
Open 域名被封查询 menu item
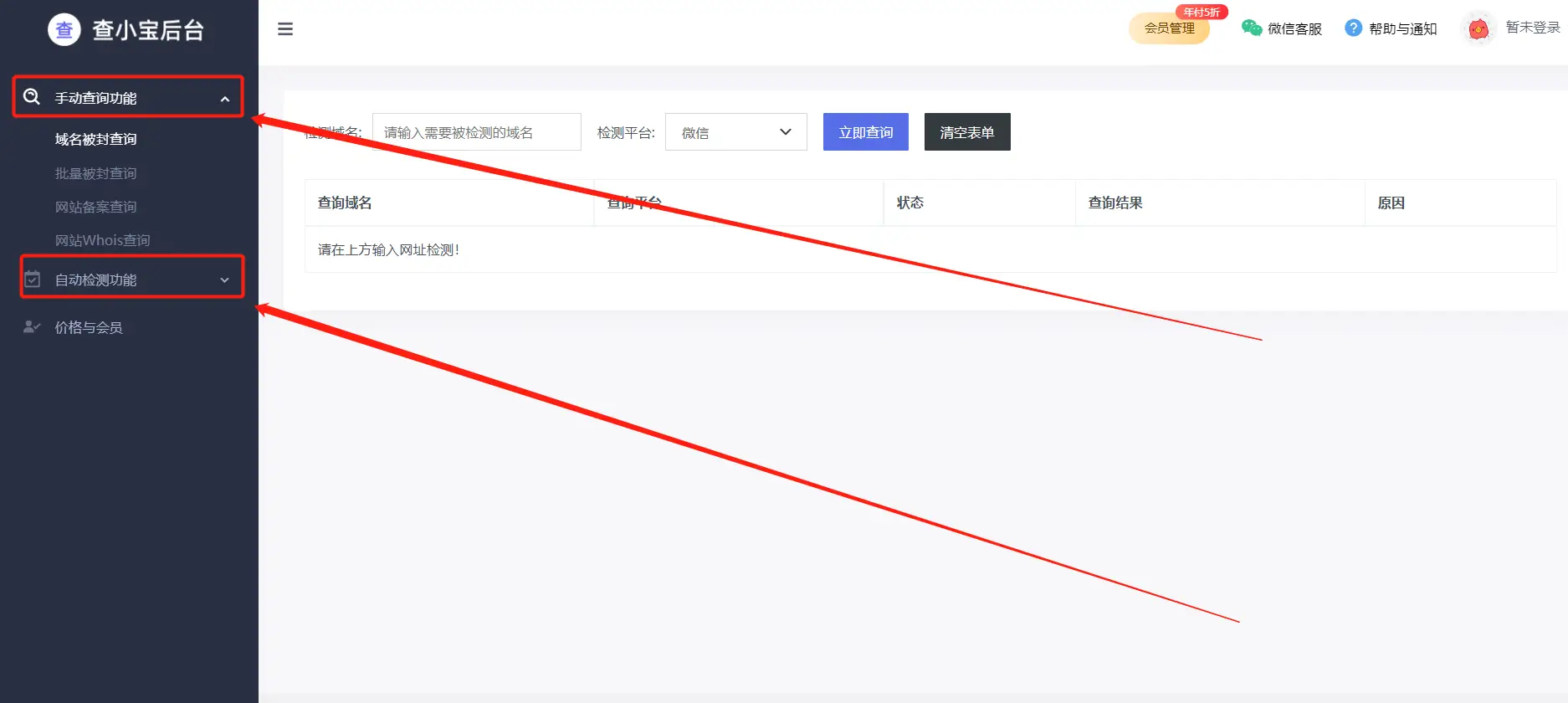tap(96, 140)
